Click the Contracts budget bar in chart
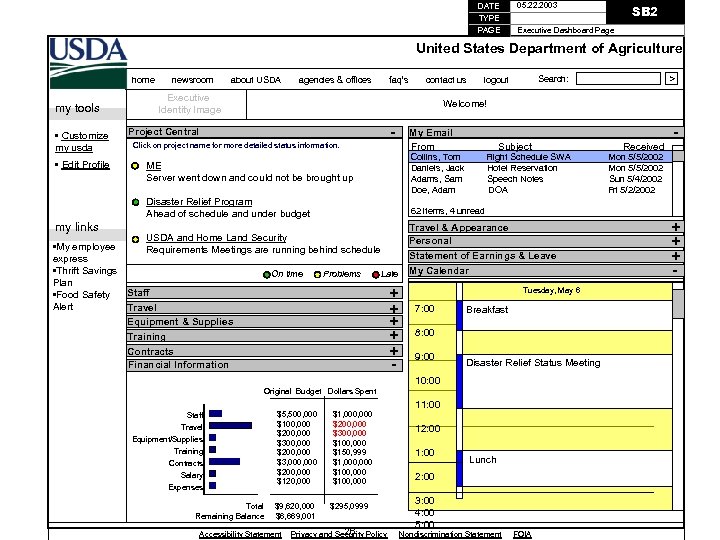Image resolution: width=720 pixels, height=540 pixels. [225, 461]
